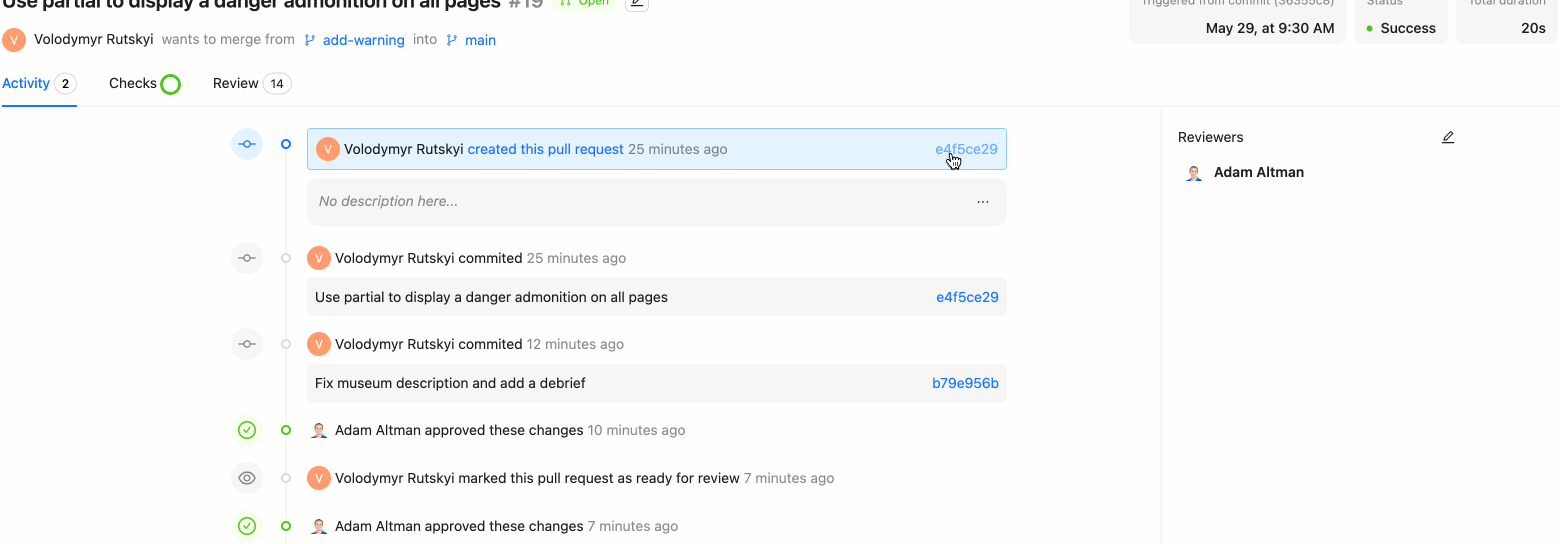1560x544 pixels.
Task: Click green check icon of approval 10 minutes ago
Action: point(247,430)
